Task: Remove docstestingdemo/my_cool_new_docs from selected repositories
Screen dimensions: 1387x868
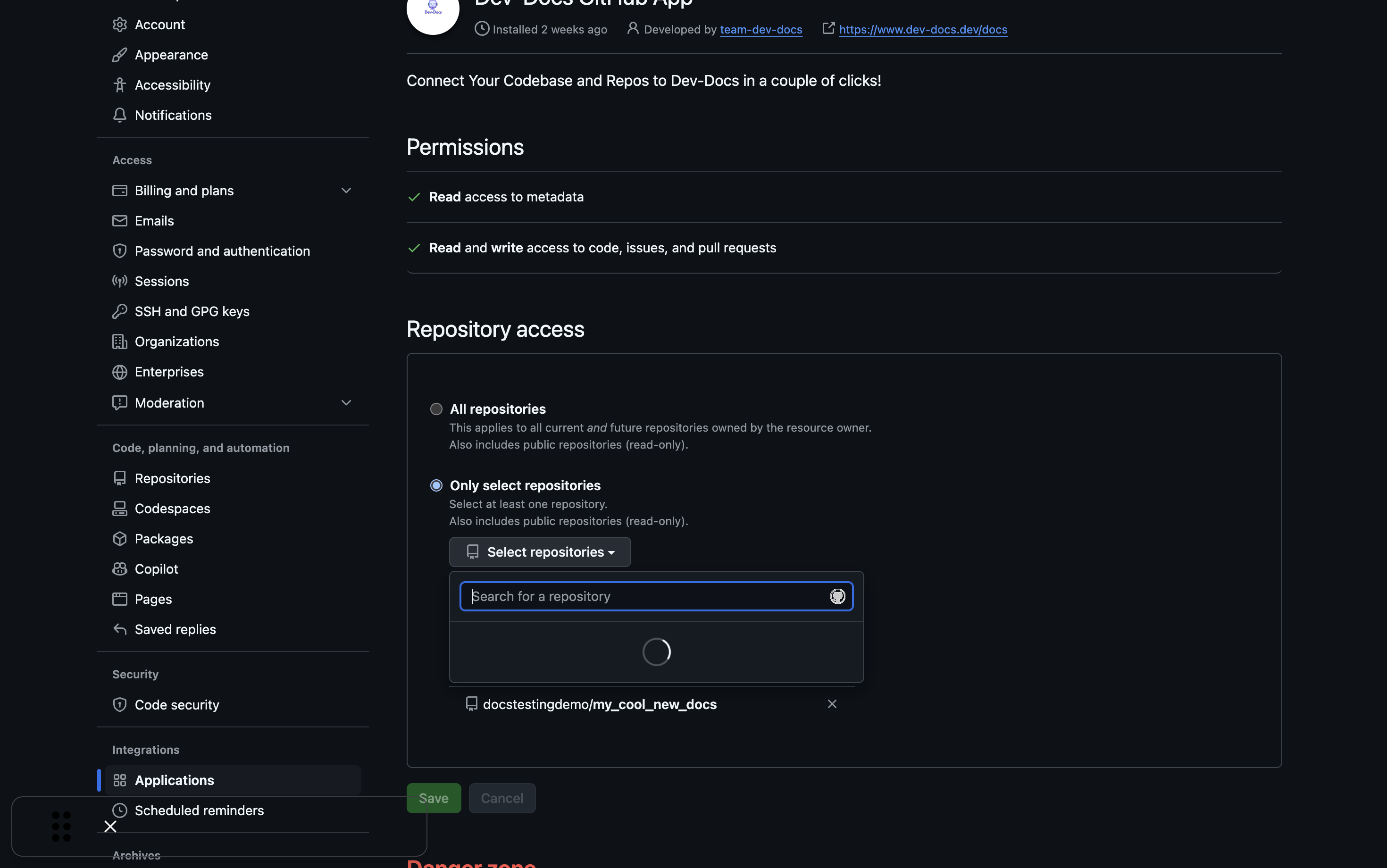Action: tap(832, 704)
